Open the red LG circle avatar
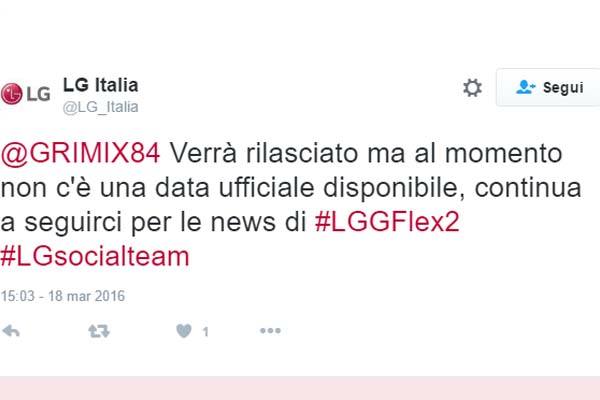The width and height of the screenshot is (600, 400). (11, 94)
